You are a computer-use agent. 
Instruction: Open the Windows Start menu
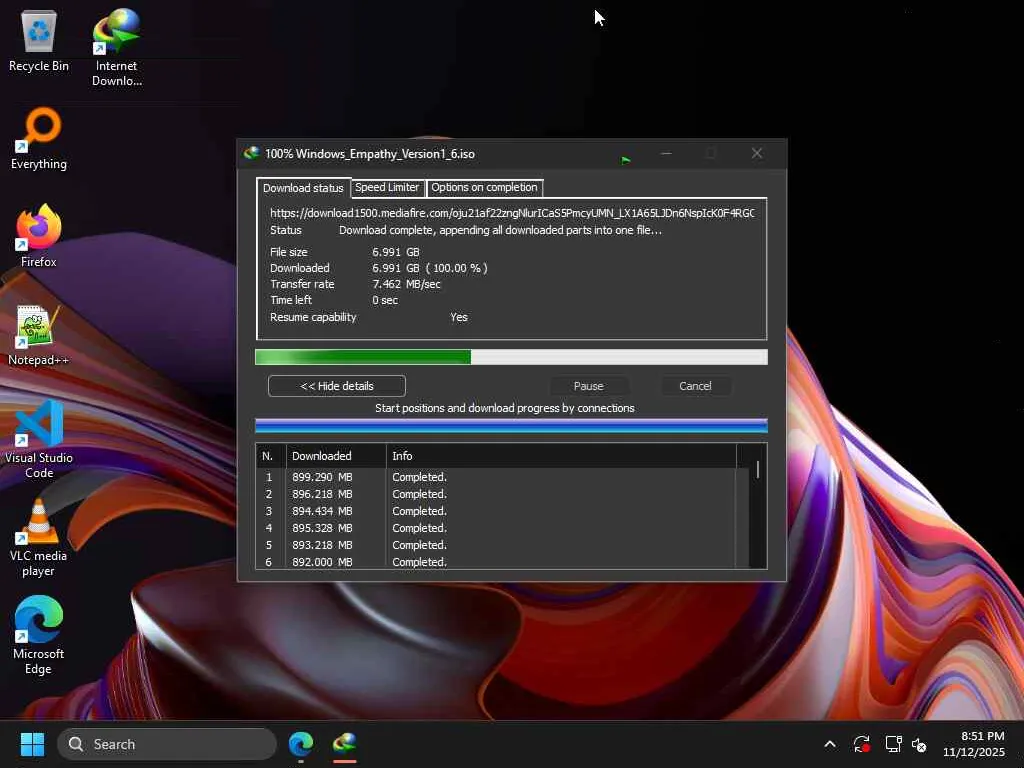[32, 744]
